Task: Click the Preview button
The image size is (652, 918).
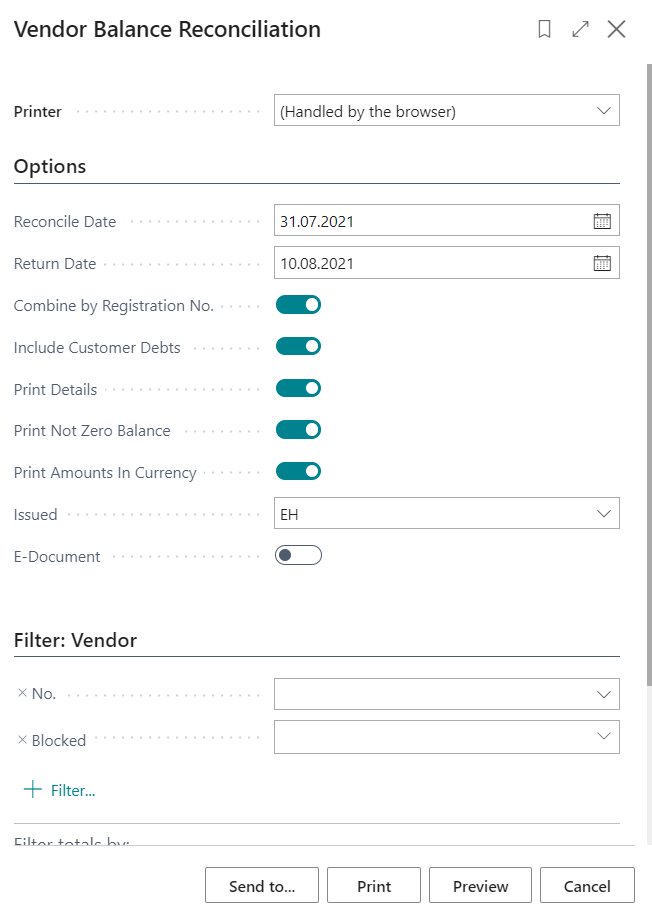Action: coord(481,885)
